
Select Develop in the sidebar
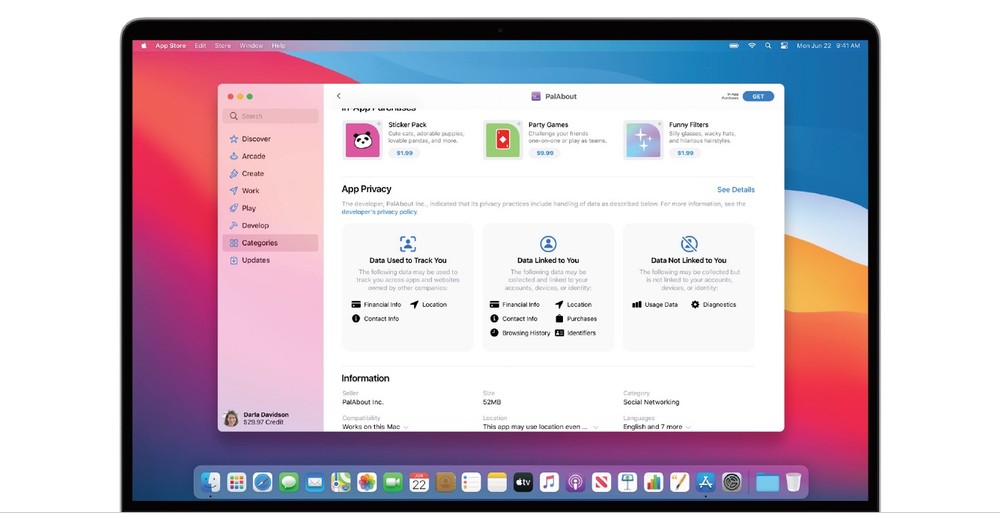coord(270,225)
